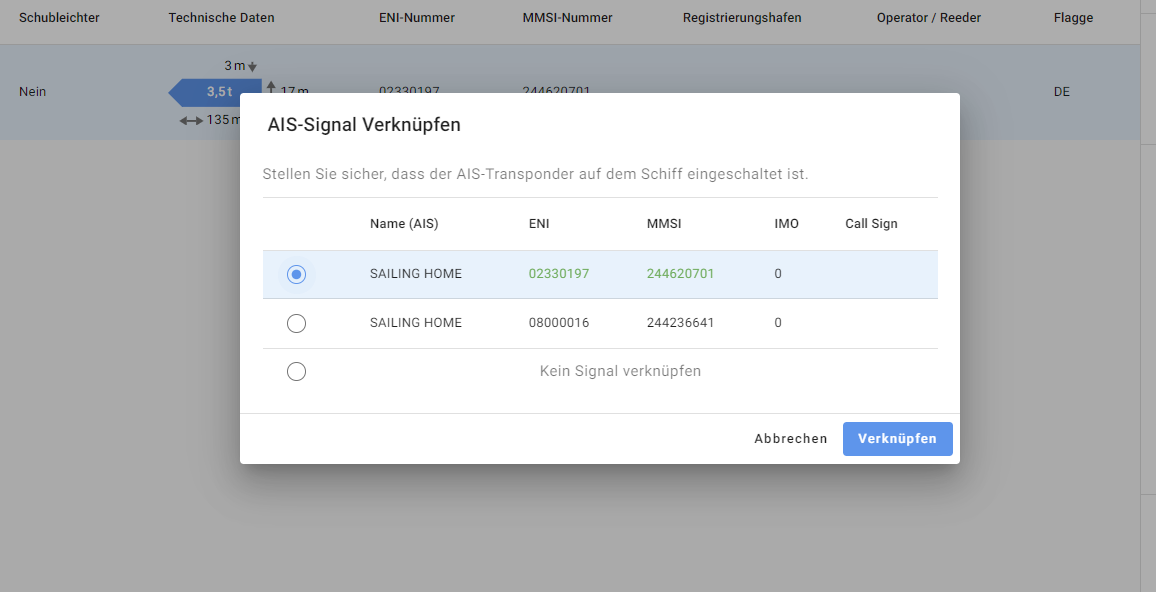Select the SAILING HOME radio with ENI 02330197
The width and height of the screenshot is (1156, 592).
pos(296,274)
